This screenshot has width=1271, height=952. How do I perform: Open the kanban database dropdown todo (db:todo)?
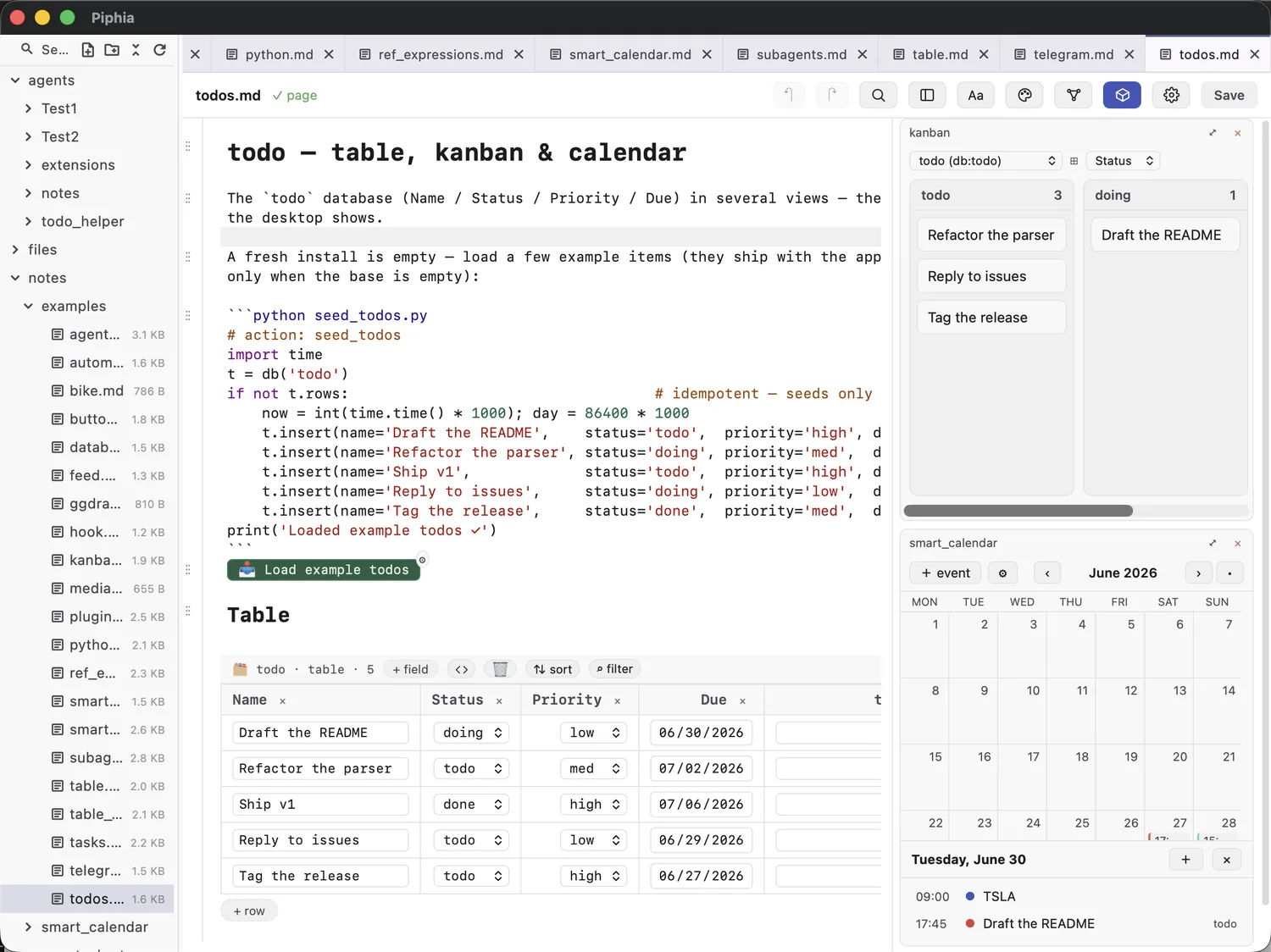[986, 161]
